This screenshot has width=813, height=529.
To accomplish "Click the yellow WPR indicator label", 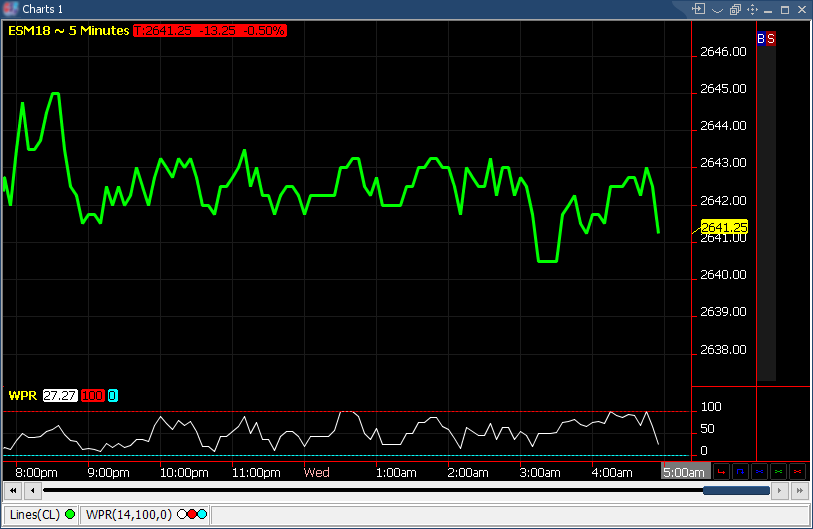I will (x=23, y=396).
